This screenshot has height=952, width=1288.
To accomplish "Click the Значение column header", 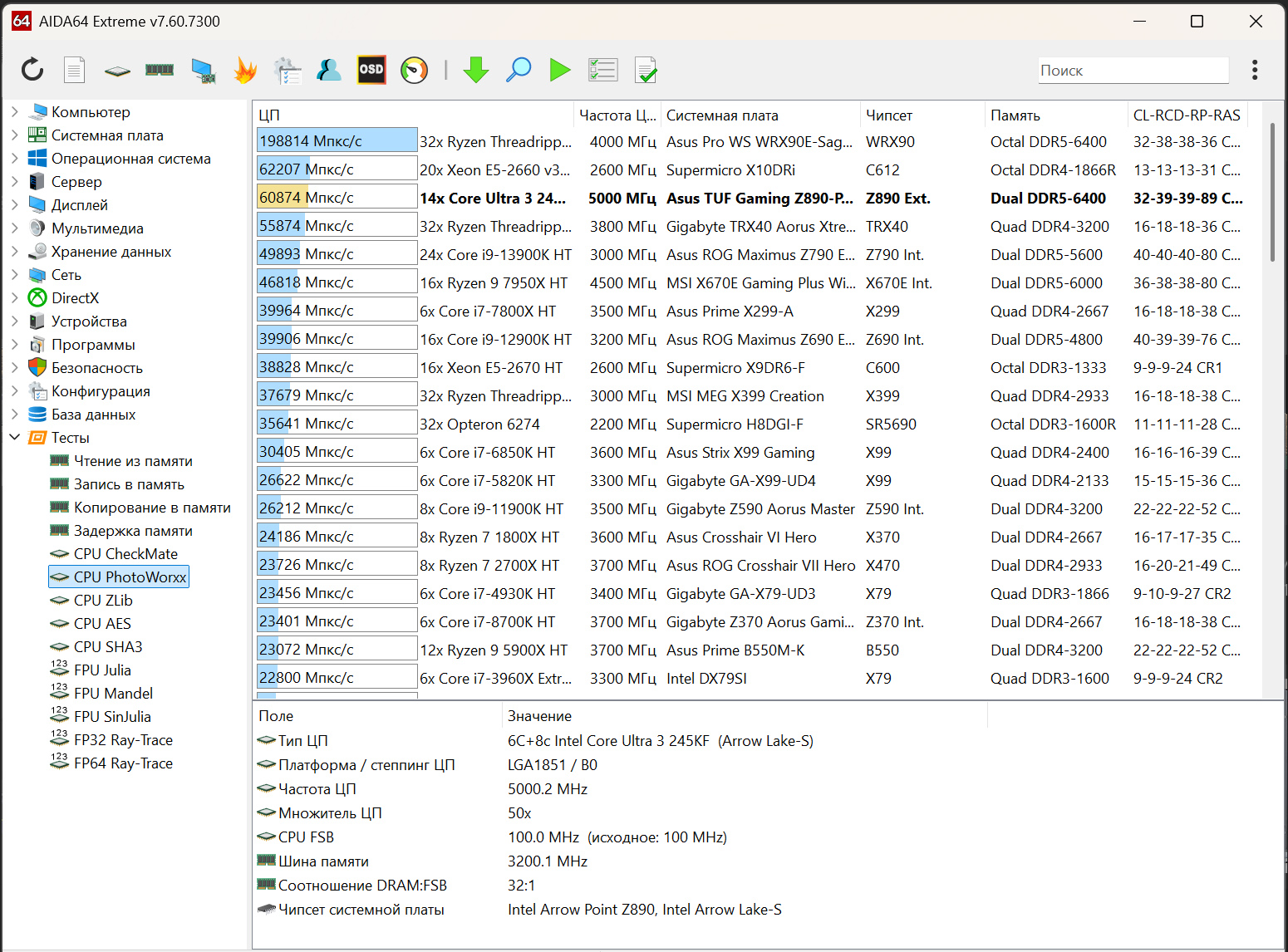I will tap(745, 715).
